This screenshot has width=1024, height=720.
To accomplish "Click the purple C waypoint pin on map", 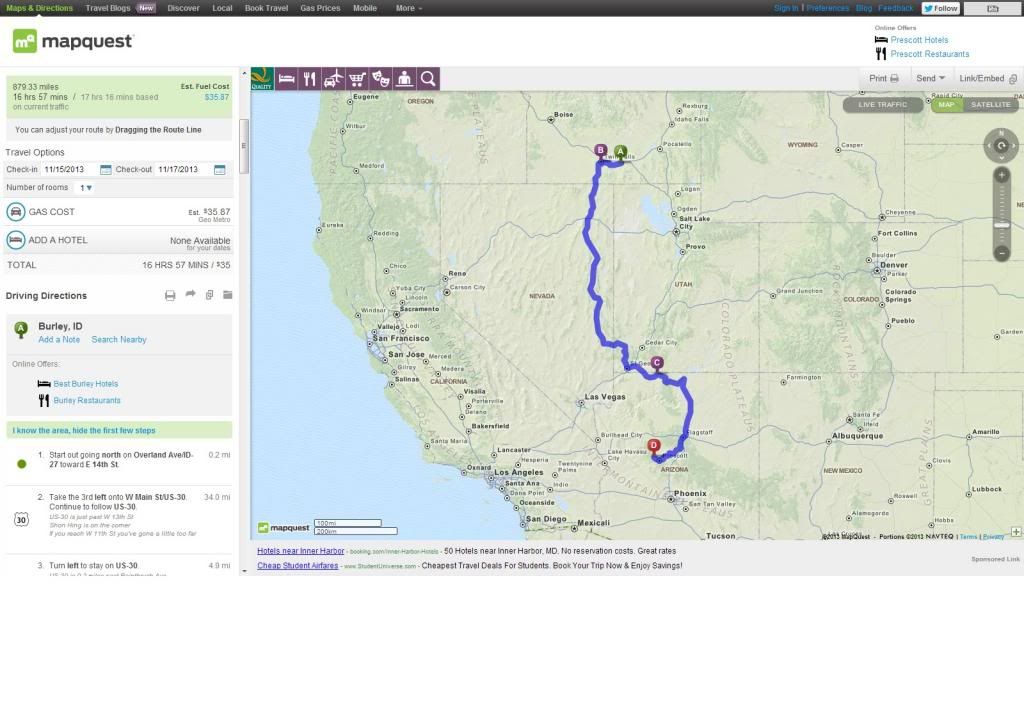I will tap(657, 363).
